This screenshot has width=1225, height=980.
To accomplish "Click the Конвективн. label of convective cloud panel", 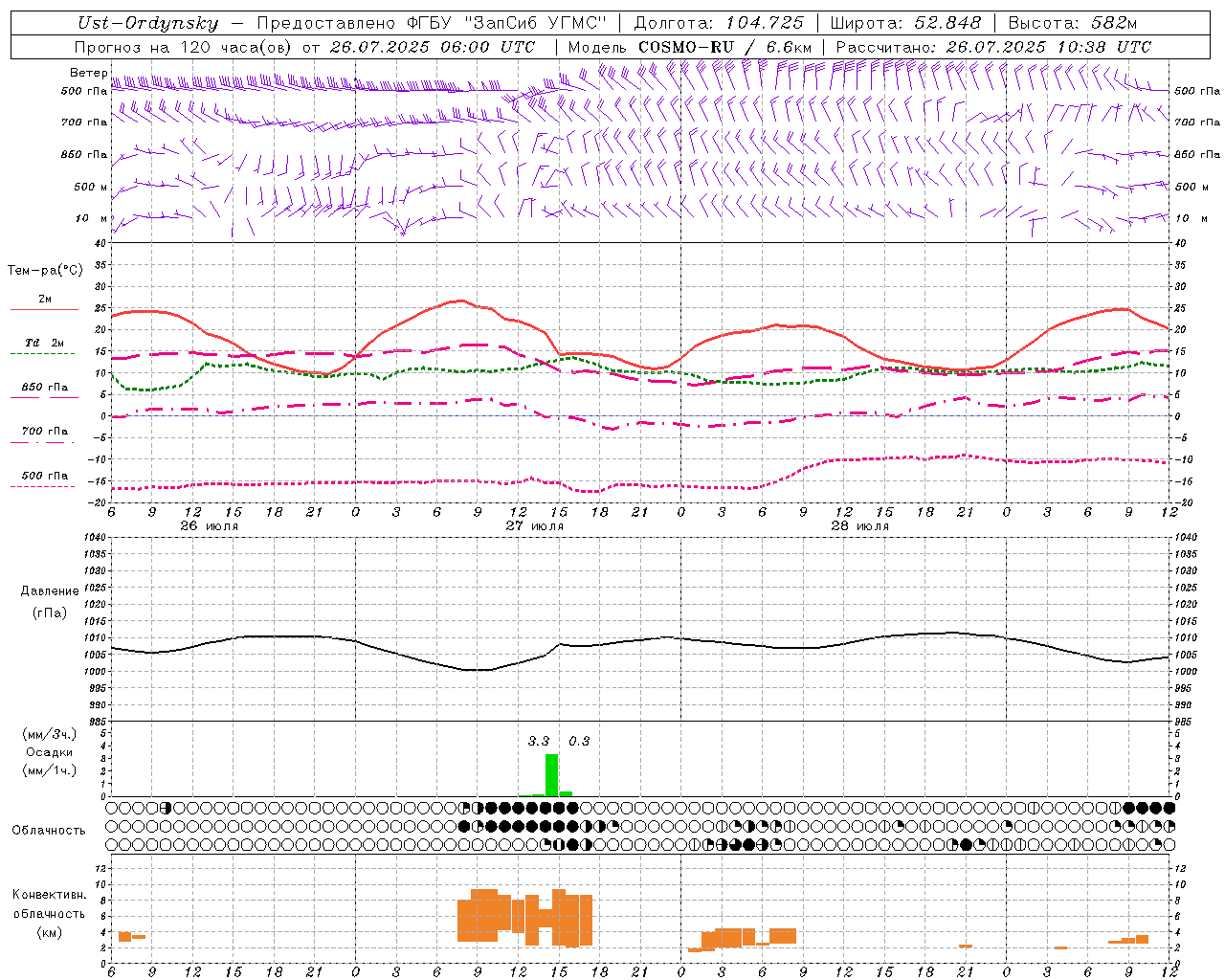I will (50, 895).
